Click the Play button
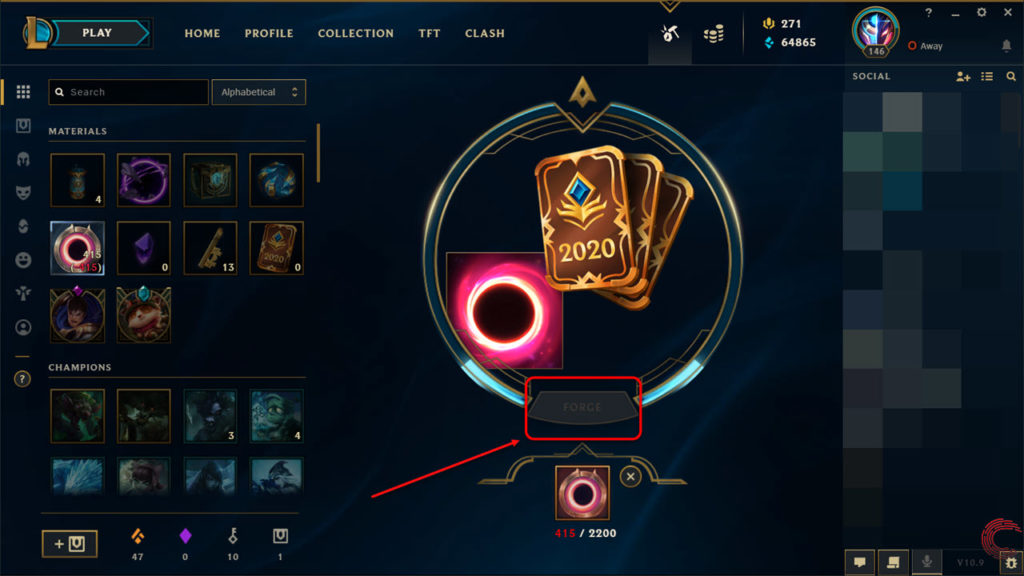Image resolution: width=1024 pixels, height=576 pixels. pos(97,33)
